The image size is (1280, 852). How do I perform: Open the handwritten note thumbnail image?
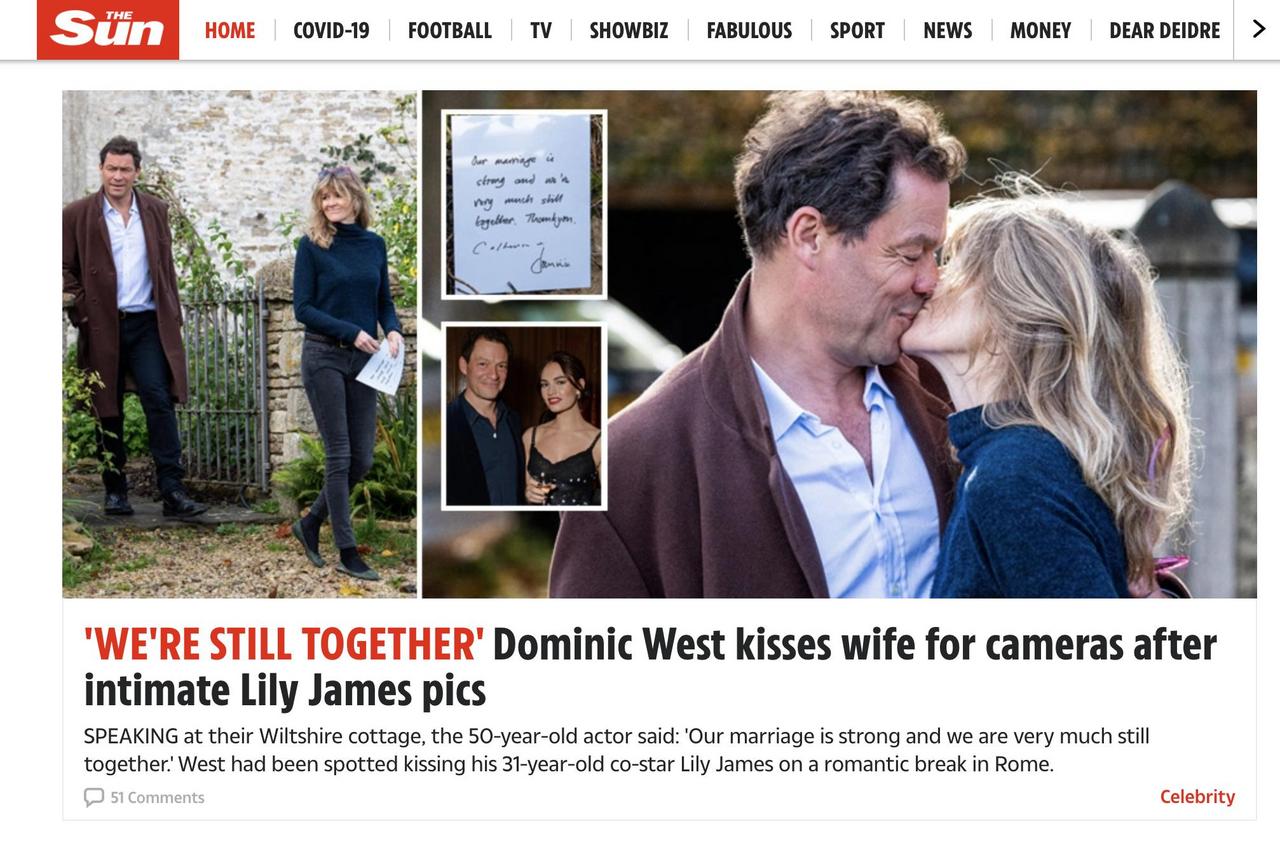[x=524, y=204]
